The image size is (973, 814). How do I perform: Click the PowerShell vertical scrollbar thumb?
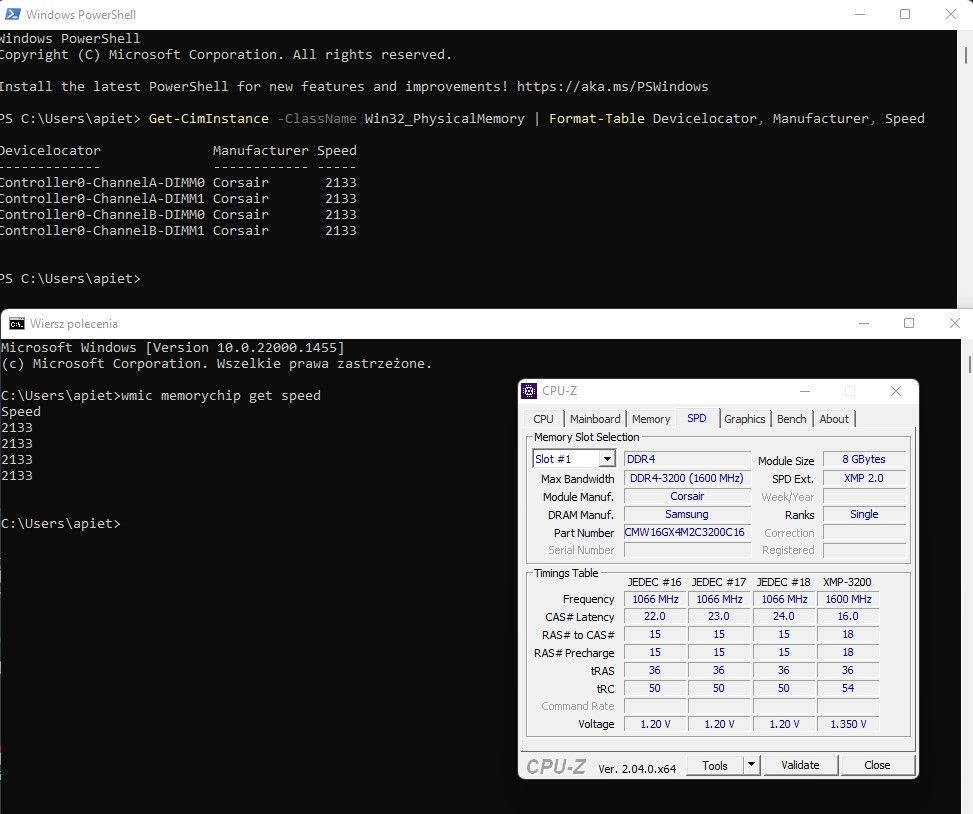pos(966,54)
